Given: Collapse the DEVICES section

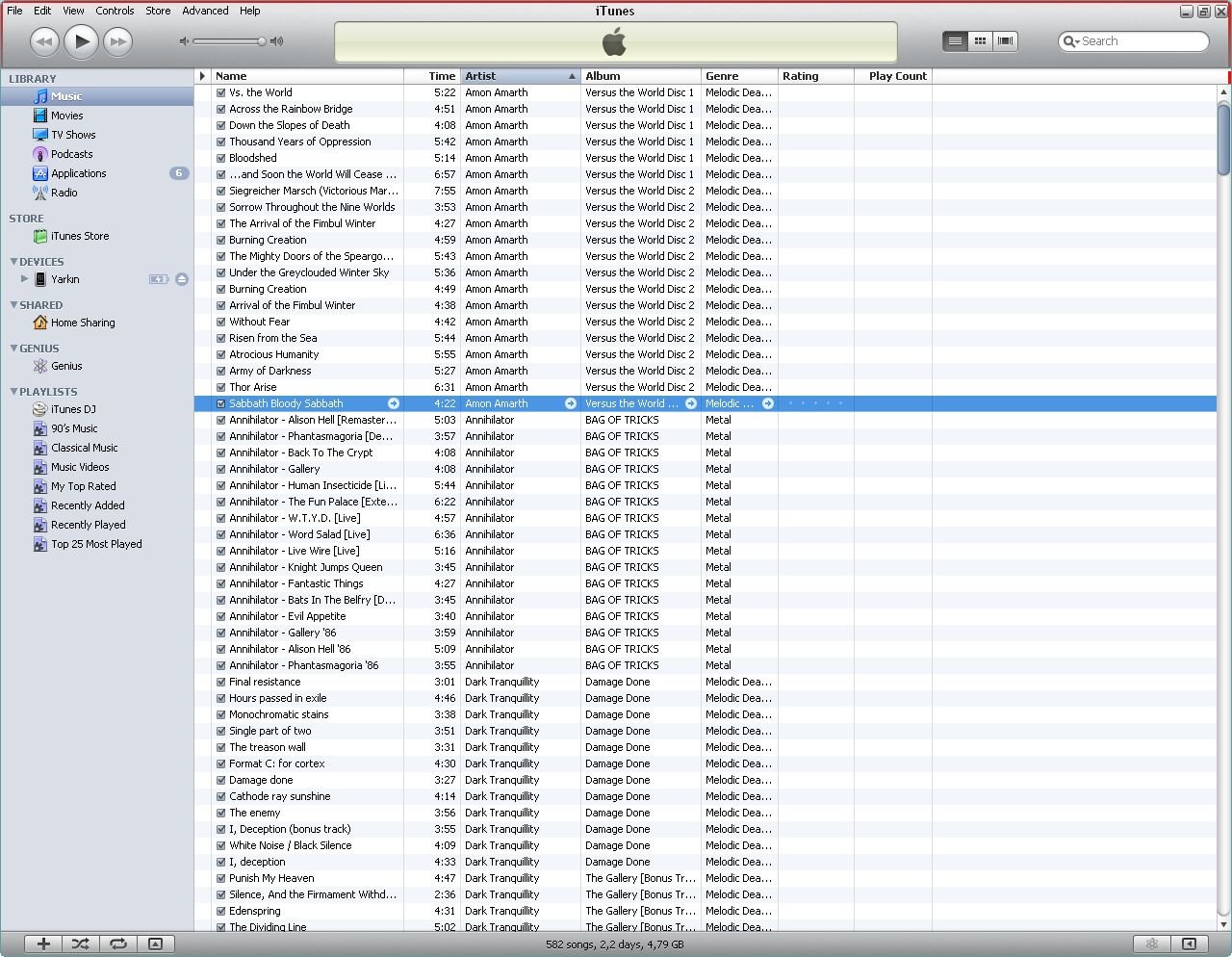Looking at the screenshot, I should [x=13, y=261].
